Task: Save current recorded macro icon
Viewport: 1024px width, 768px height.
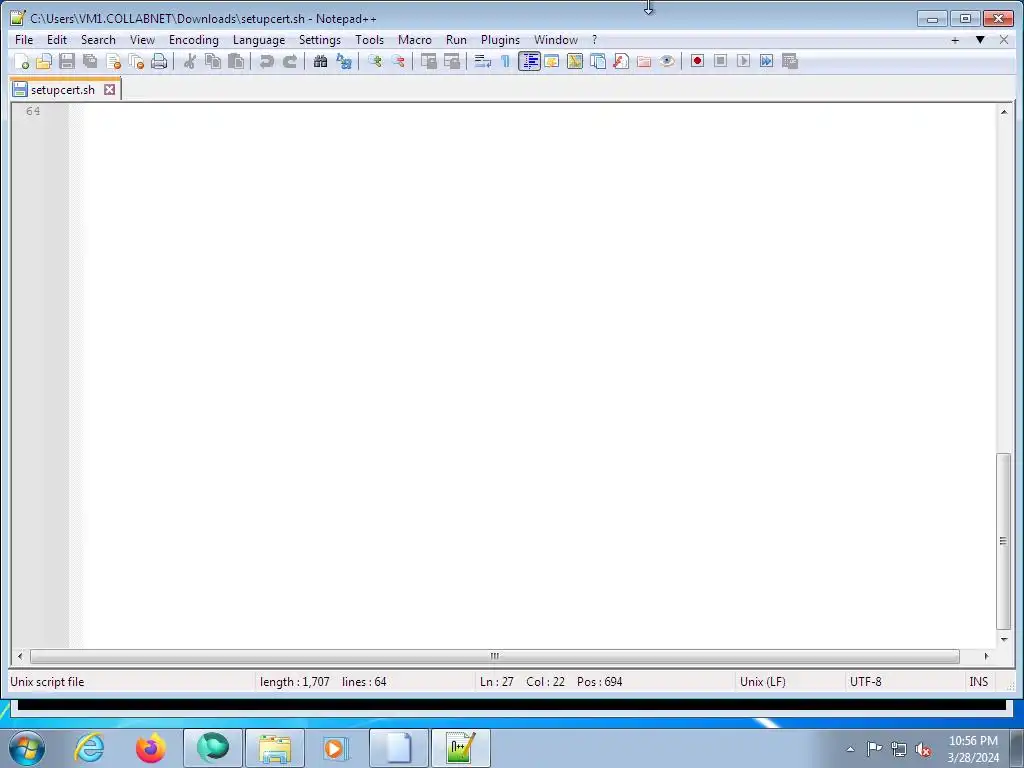Action: point(790,61)
